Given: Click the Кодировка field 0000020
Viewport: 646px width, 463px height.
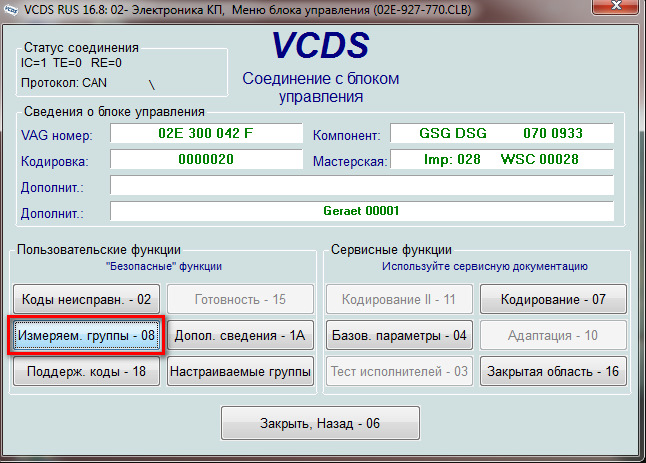Looking at the screenshot, I should pos(206,159).
